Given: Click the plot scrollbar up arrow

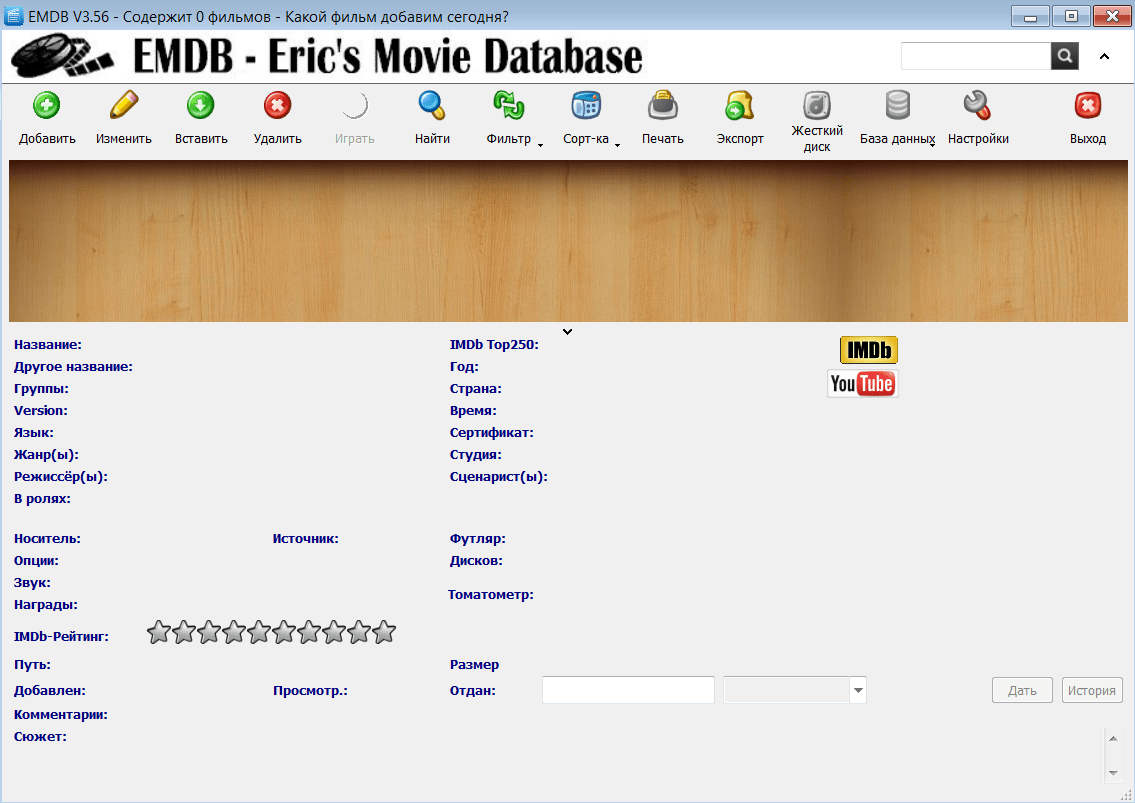Looking at the screenshot, I should click(1113, 739).
